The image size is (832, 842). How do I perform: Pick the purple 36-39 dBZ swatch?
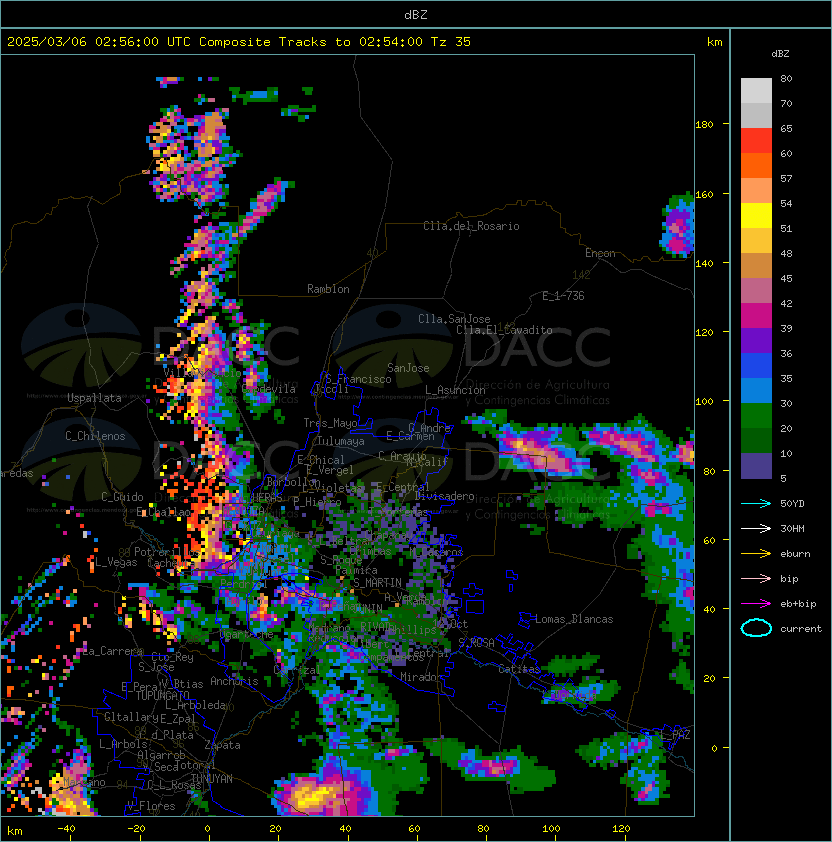pos(756,340)
